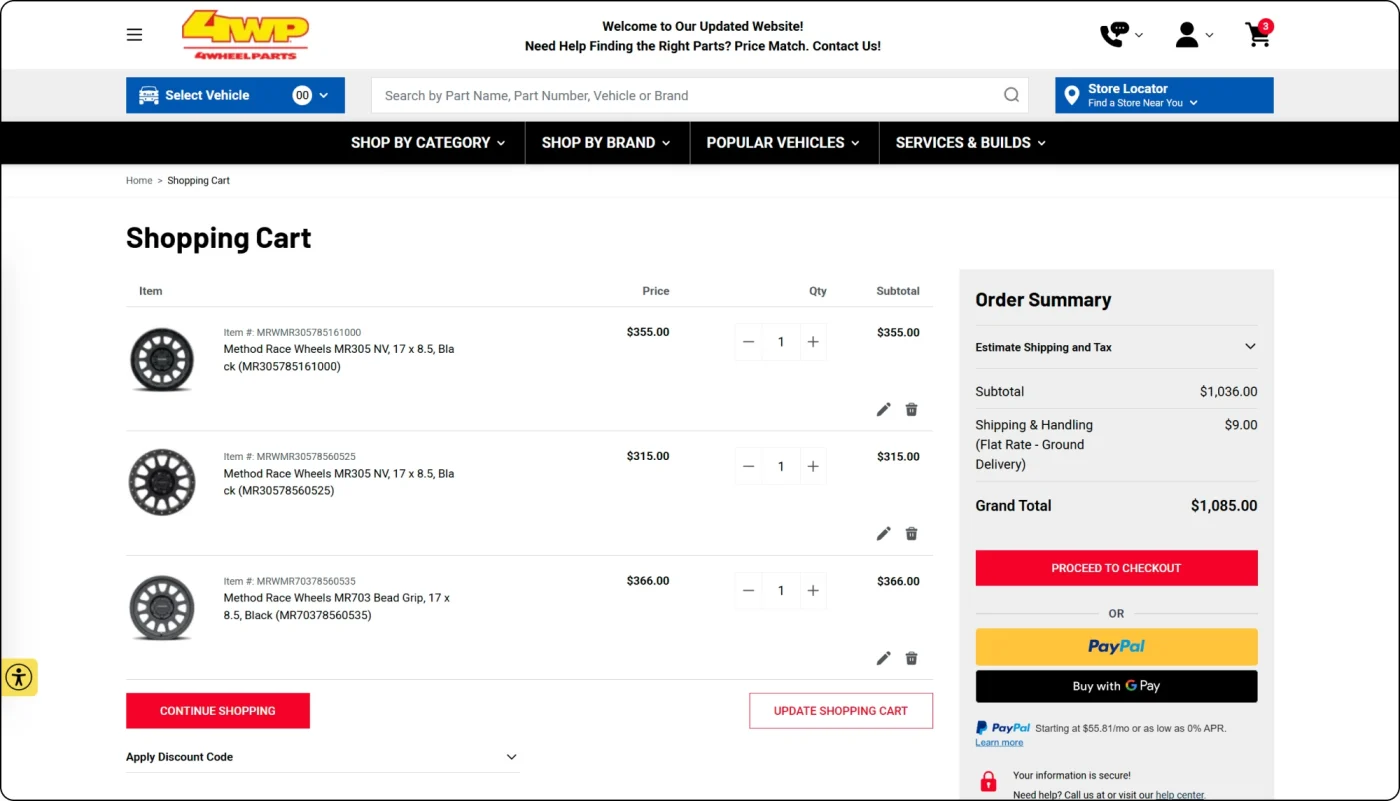Click the MR703 Bead Grip product title
1400x801 pixels.
pyautogui.click(x=337, y=607)
